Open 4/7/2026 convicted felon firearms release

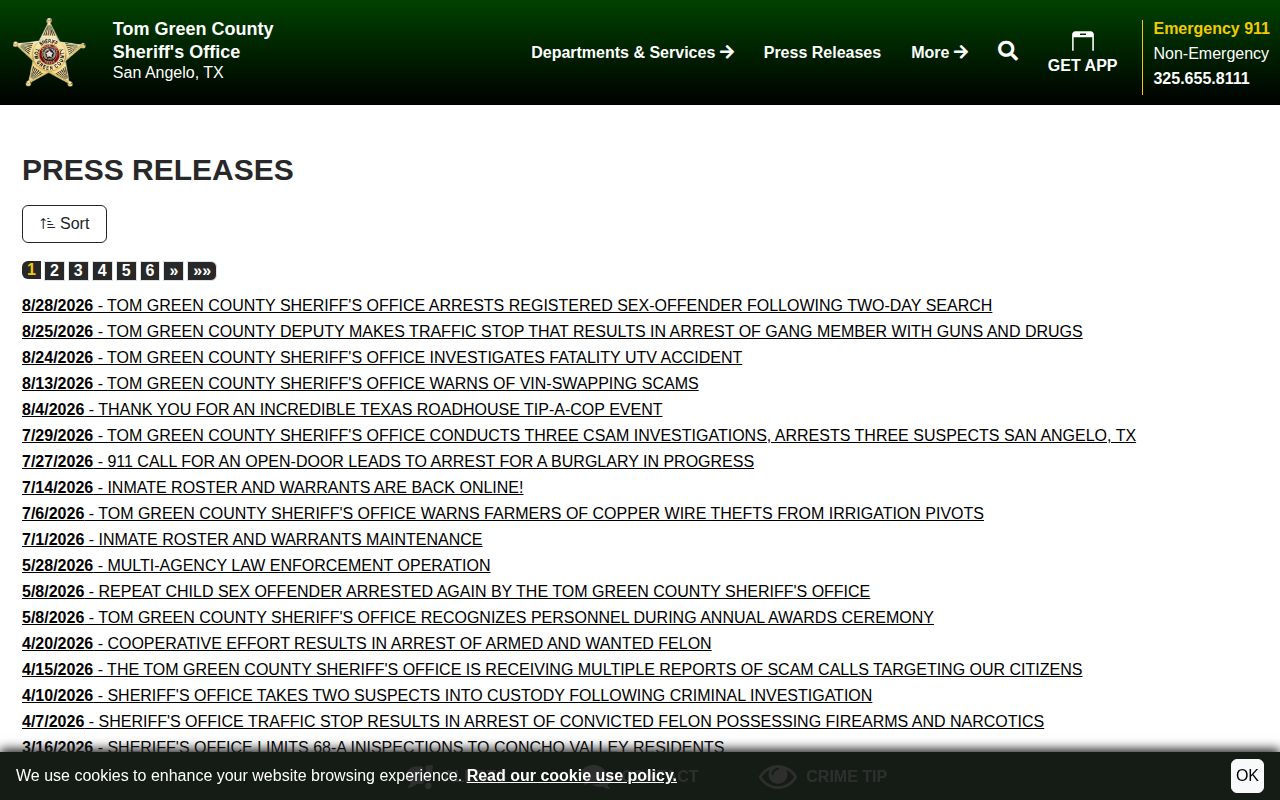[x=533, y=721]
